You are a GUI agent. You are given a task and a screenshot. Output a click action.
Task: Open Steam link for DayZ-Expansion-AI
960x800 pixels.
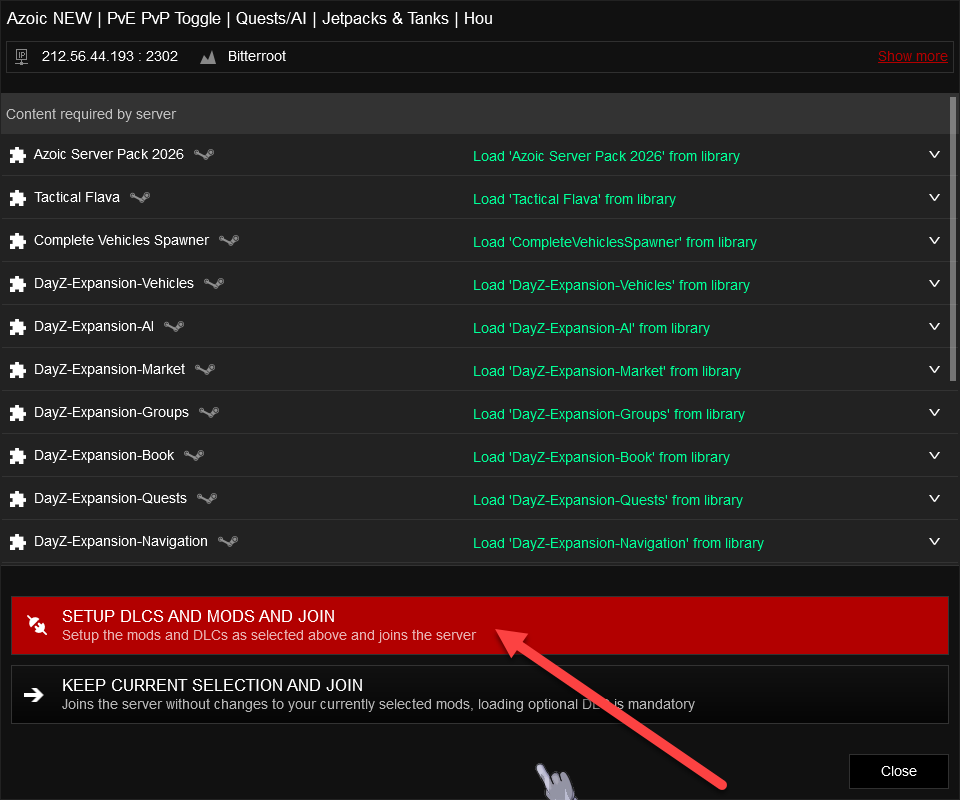[x=174, y=326]
